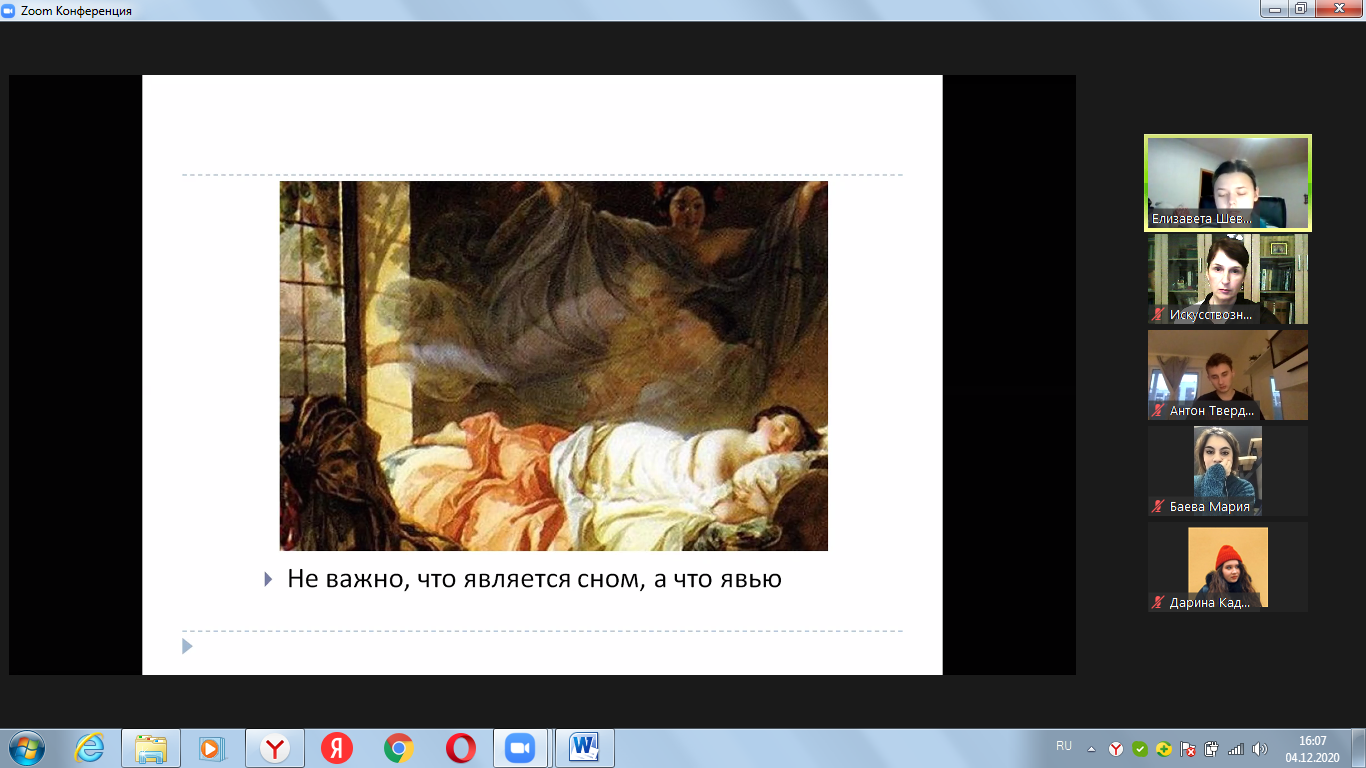Open the RU input language selector
This screenshot has height=768, width=1366.
tap(1063, 746)
